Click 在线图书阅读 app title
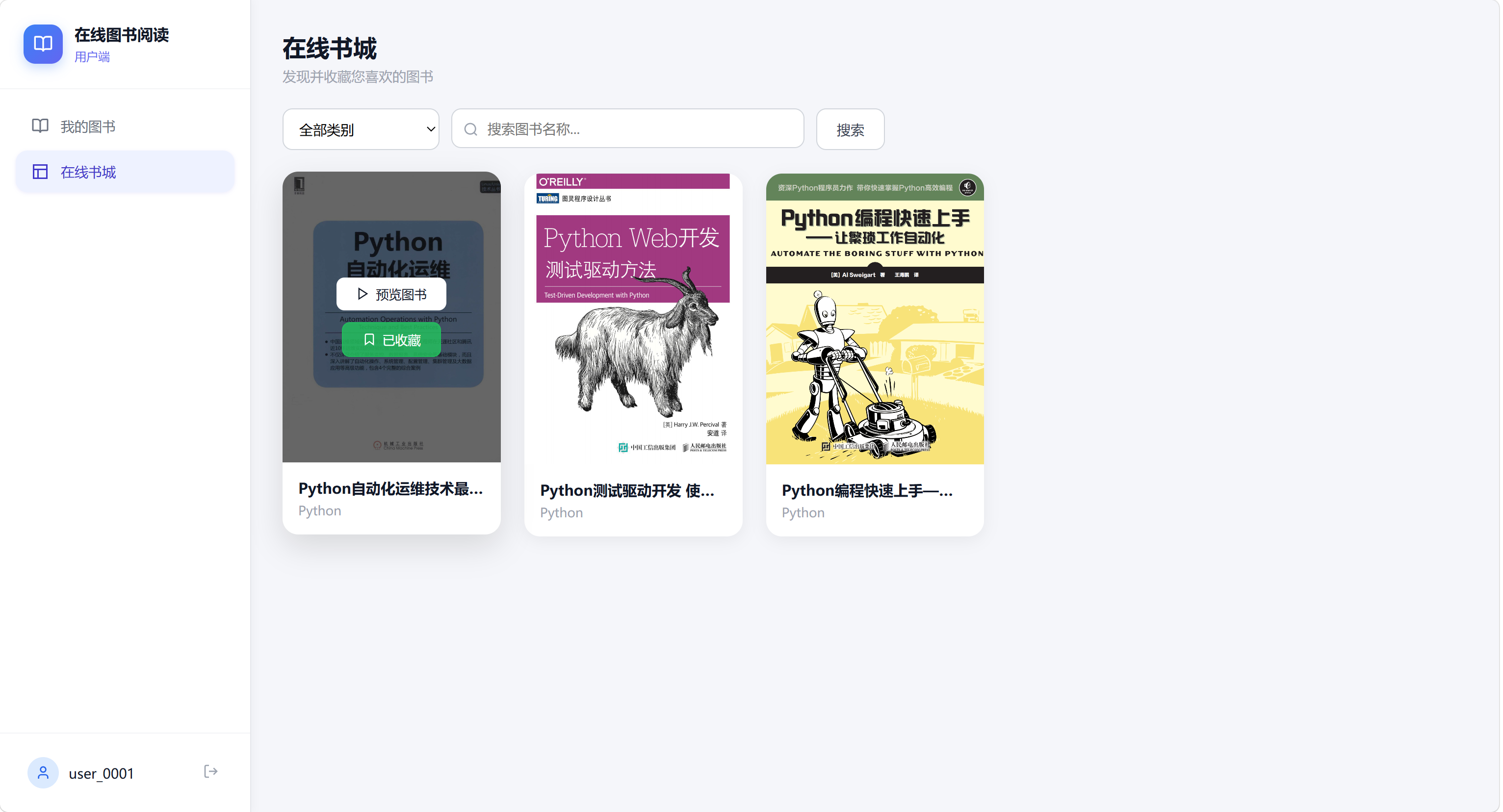The image size is (1503, 812). (x=122, y=35)
